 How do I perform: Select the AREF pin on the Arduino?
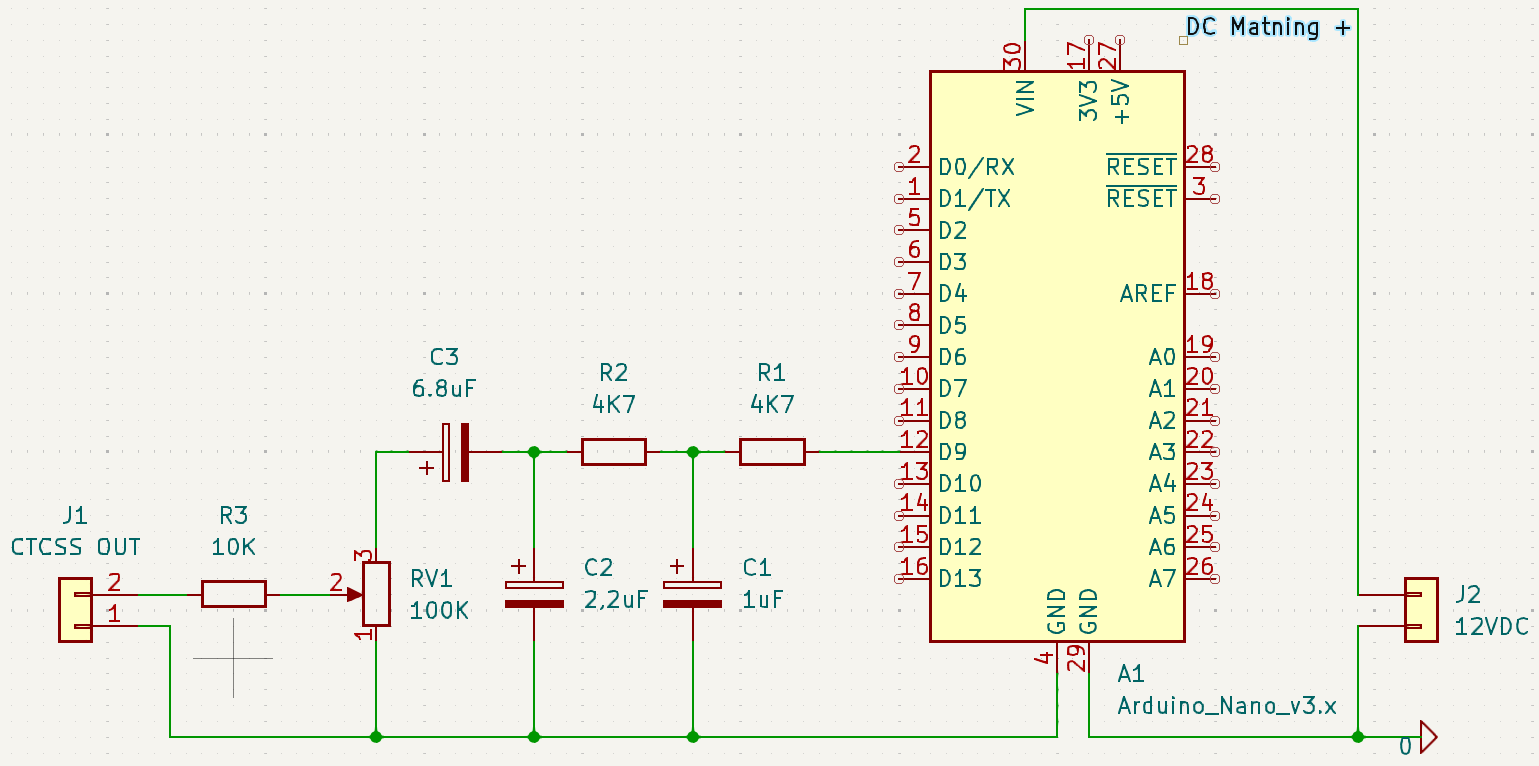(1148, 294)
